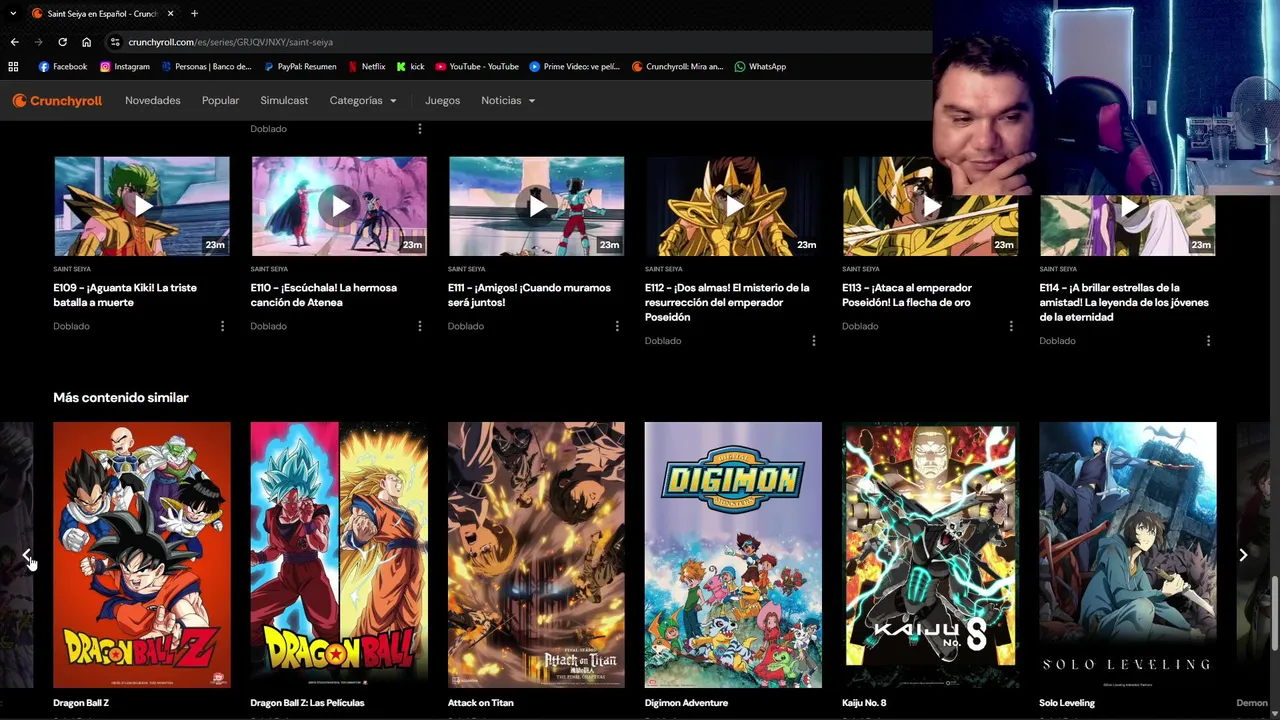Open Crunchyroll: Mira an... bookmark
The image size is (1280, 720).
coord(678,67)
